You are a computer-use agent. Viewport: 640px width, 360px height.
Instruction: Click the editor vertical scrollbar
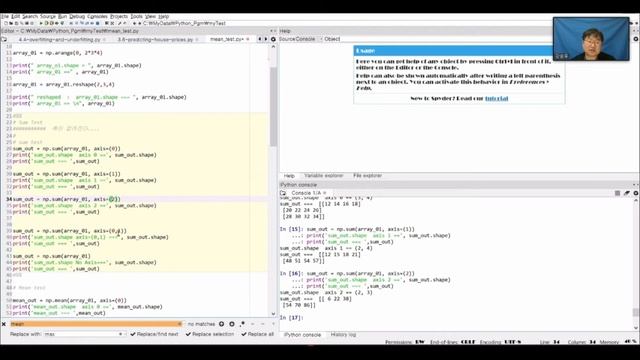[273, 107]
